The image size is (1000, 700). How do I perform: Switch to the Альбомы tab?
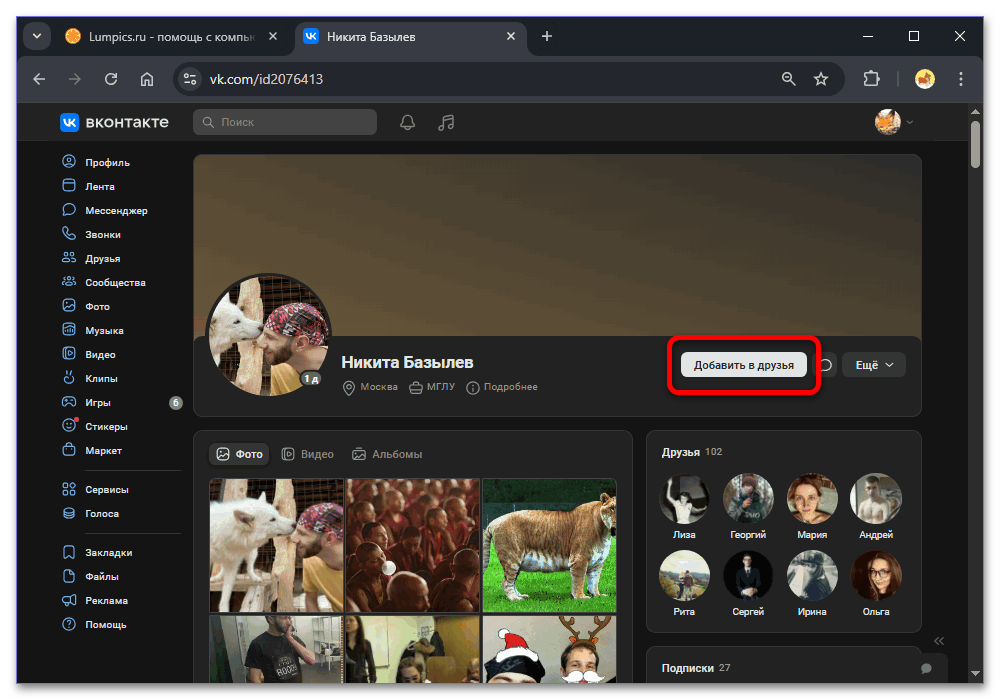coord(387,454)
